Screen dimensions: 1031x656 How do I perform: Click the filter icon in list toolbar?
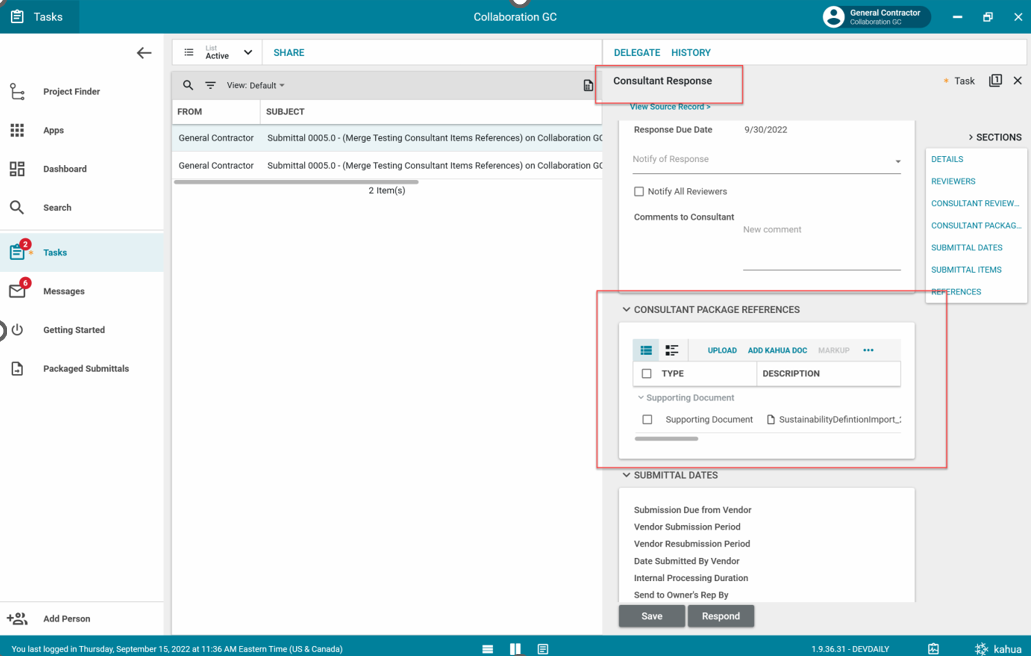click(210, 86)
